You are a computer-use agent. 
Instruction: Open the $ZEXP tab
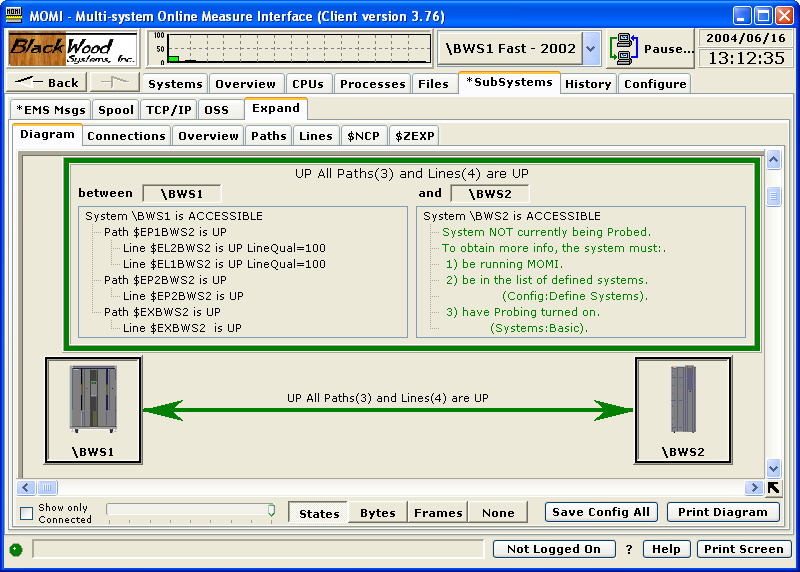414,136
